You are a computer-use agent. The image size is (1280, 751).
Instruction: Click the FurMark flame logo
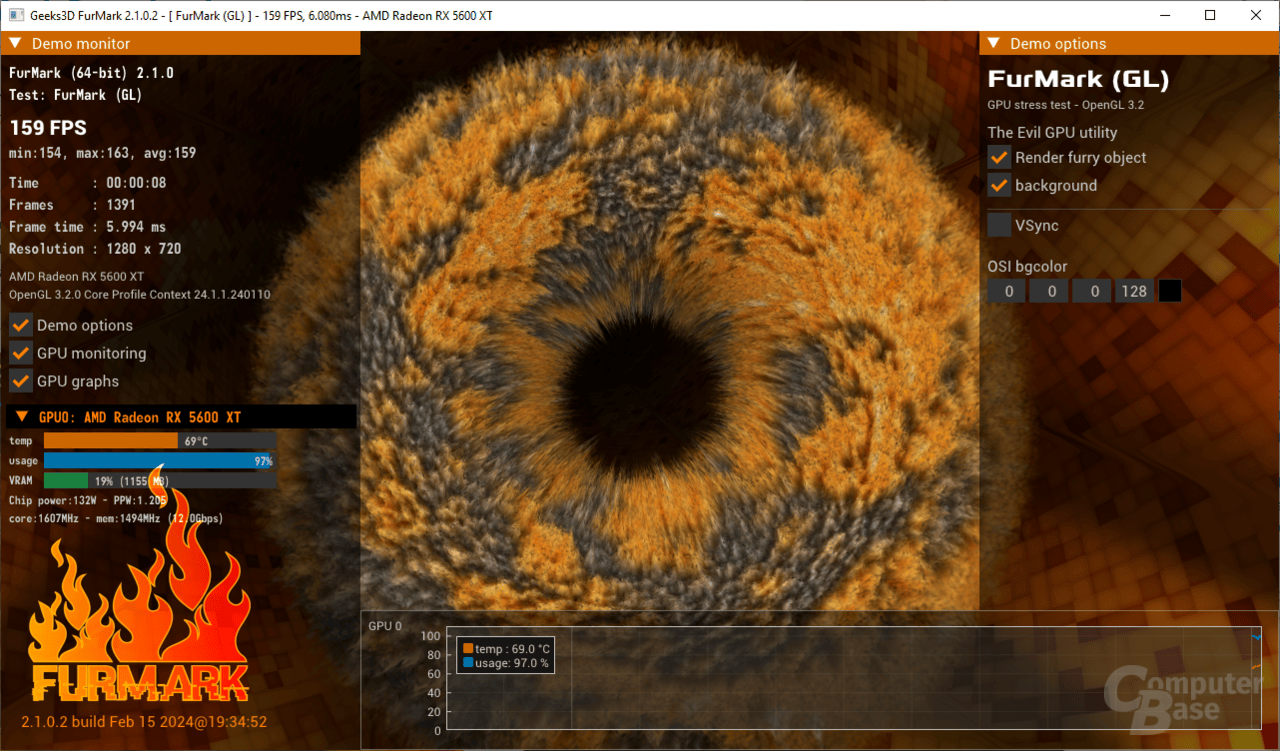(x=140, y=620)
